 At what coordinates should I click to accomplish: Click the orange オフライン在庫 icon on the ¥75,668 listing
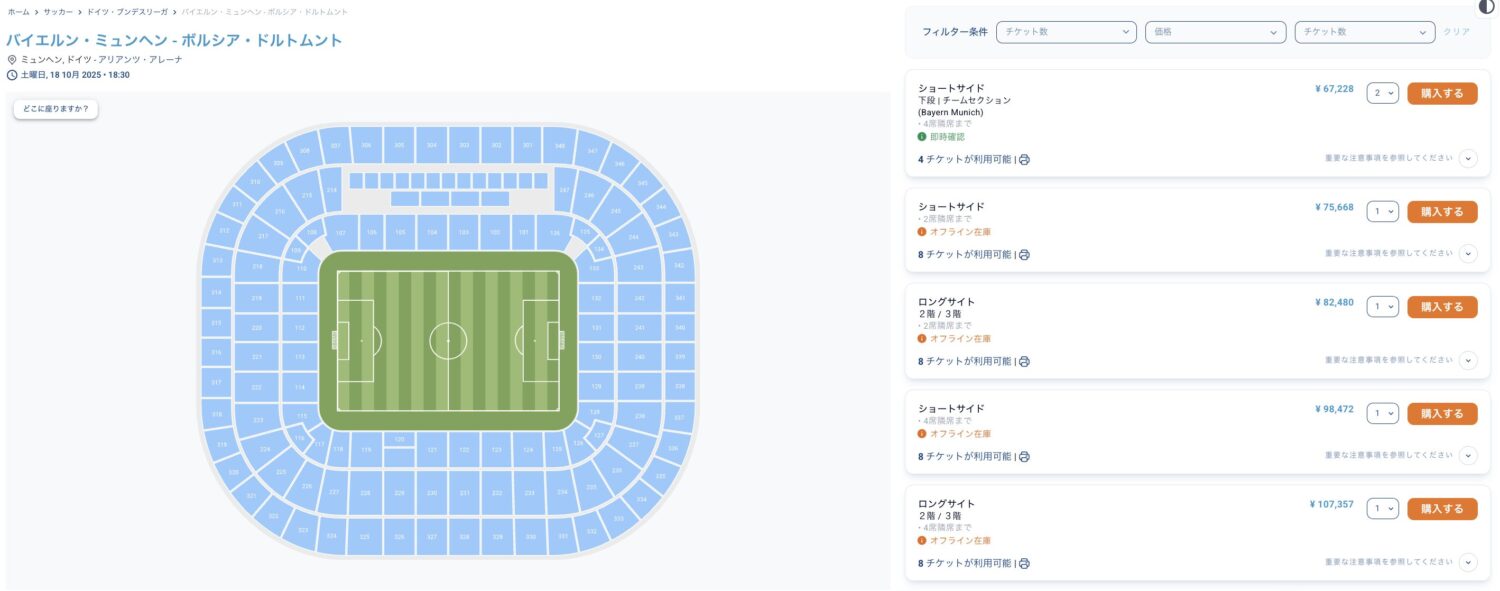(x=922, y=232)
